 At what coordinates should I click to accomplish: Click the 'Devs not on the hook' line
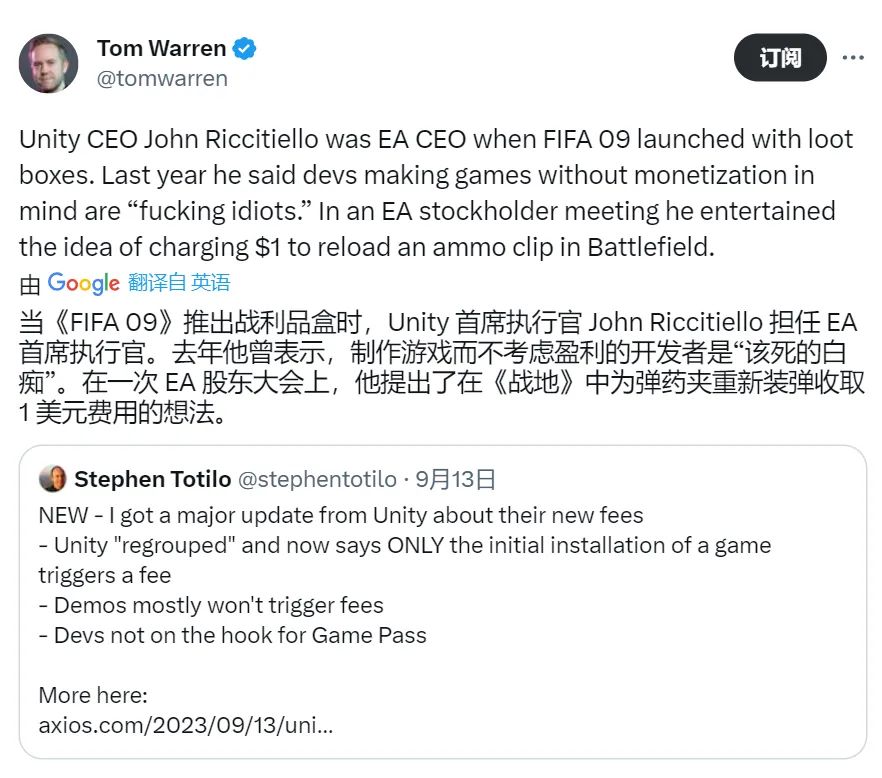232,635
